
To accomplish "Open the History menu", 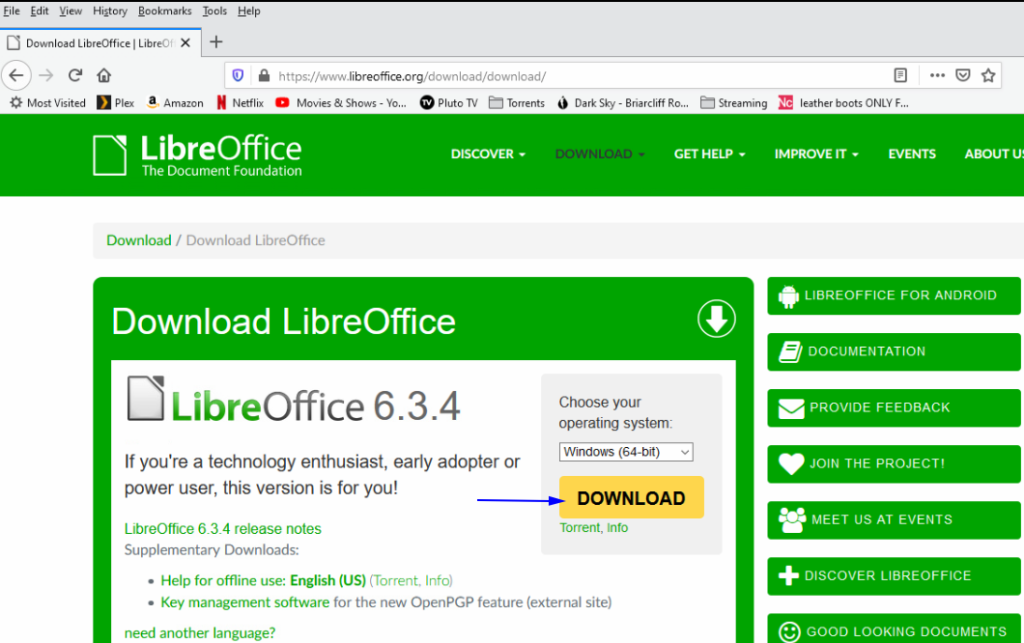I will 110,11.
